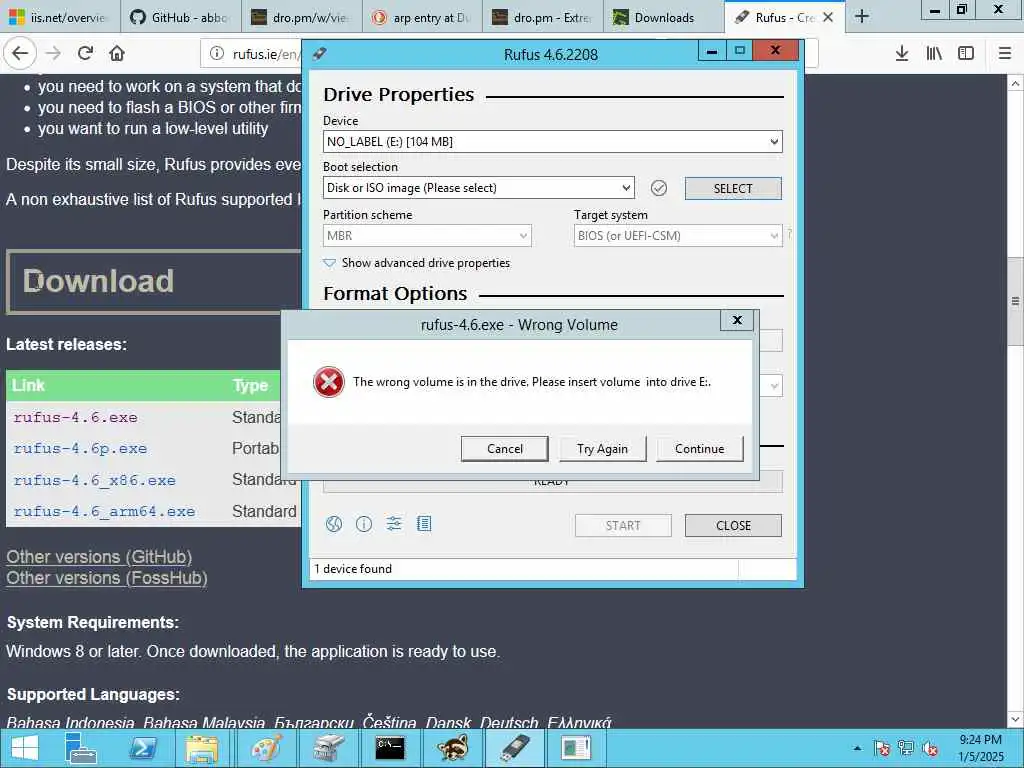This screenshot has height=768, width=1024.
Task: Reload the page in the browser
Action: tap(85, 54)
